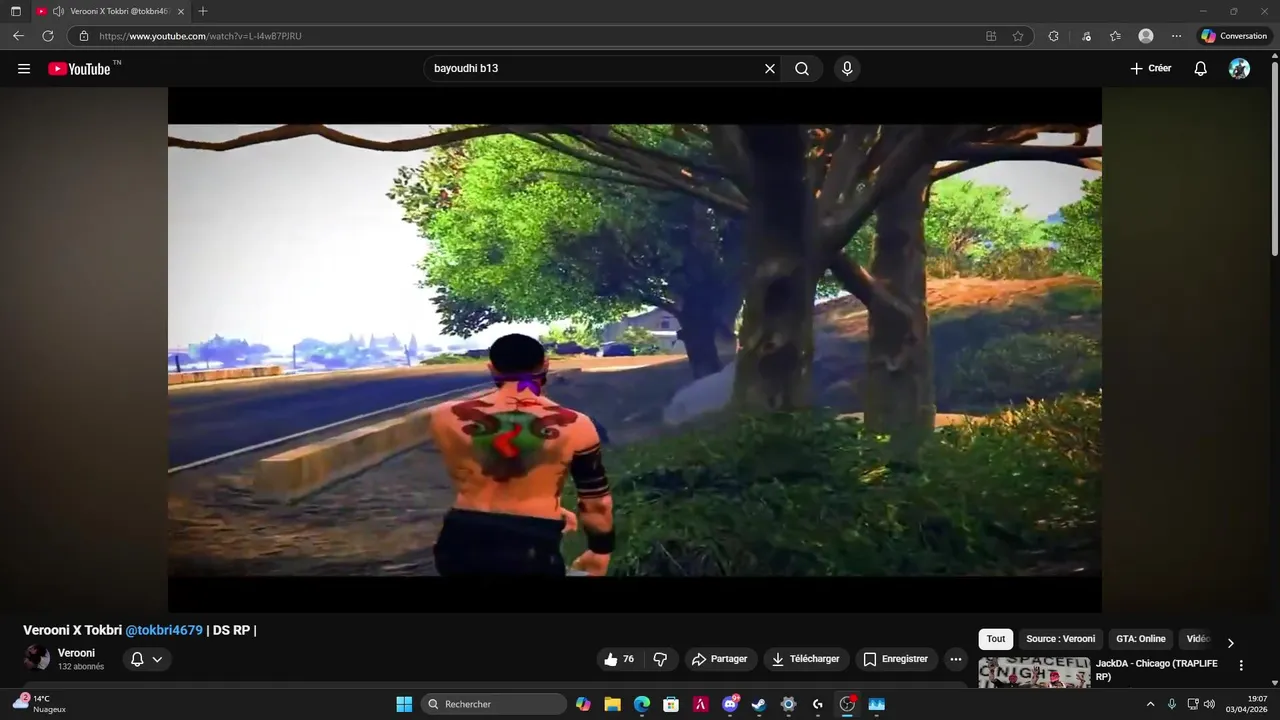Open a new browser tab
Screen dimensions: 1280x720
tap(203, 11)
